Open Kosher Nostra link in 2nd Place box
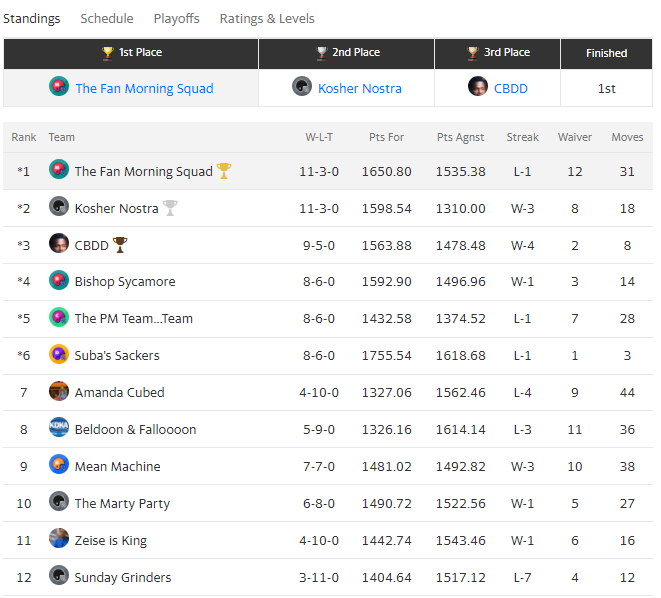661x598 pixels. click(x=359, y=88)
